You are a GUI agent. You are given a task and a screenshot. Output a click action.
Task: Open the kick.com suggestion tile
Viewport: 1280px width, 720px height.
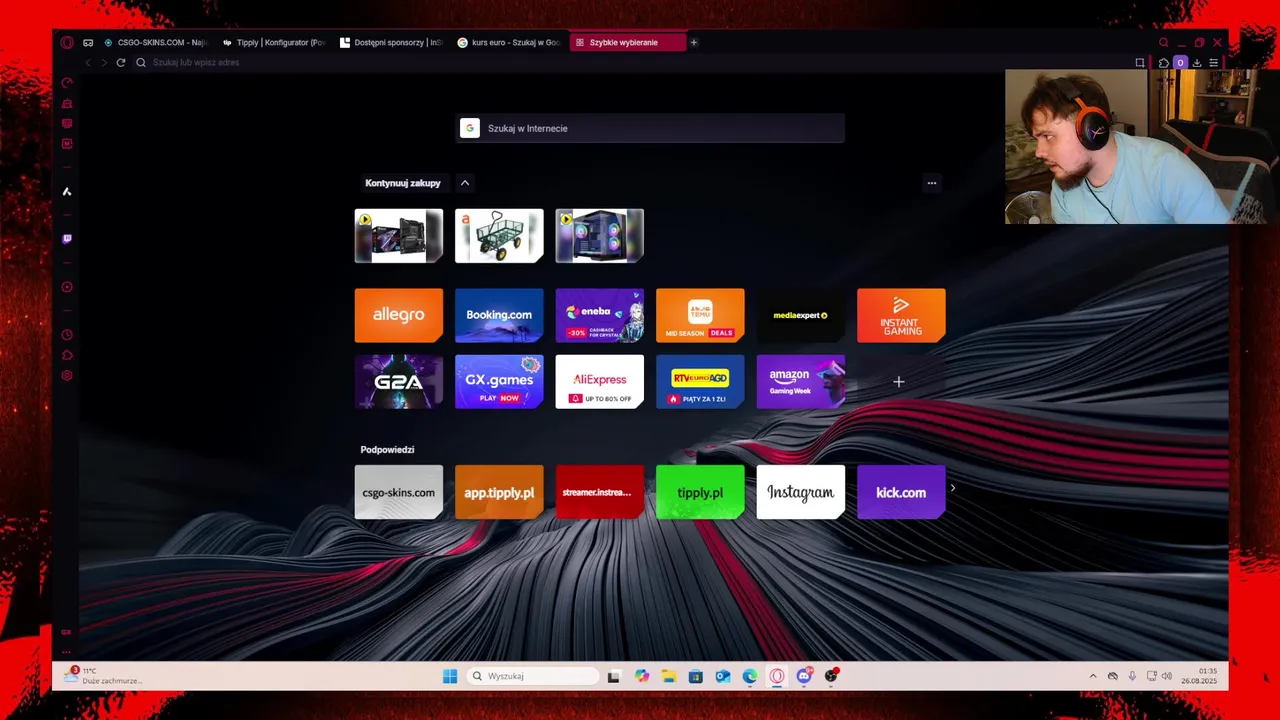click(x=901, y=492)
